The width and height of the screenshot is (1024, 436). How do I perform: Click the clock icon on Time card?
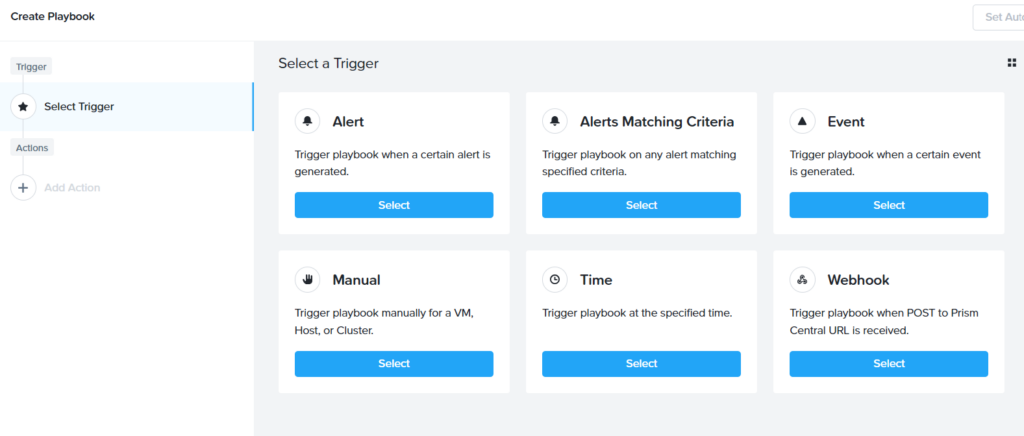555,280
